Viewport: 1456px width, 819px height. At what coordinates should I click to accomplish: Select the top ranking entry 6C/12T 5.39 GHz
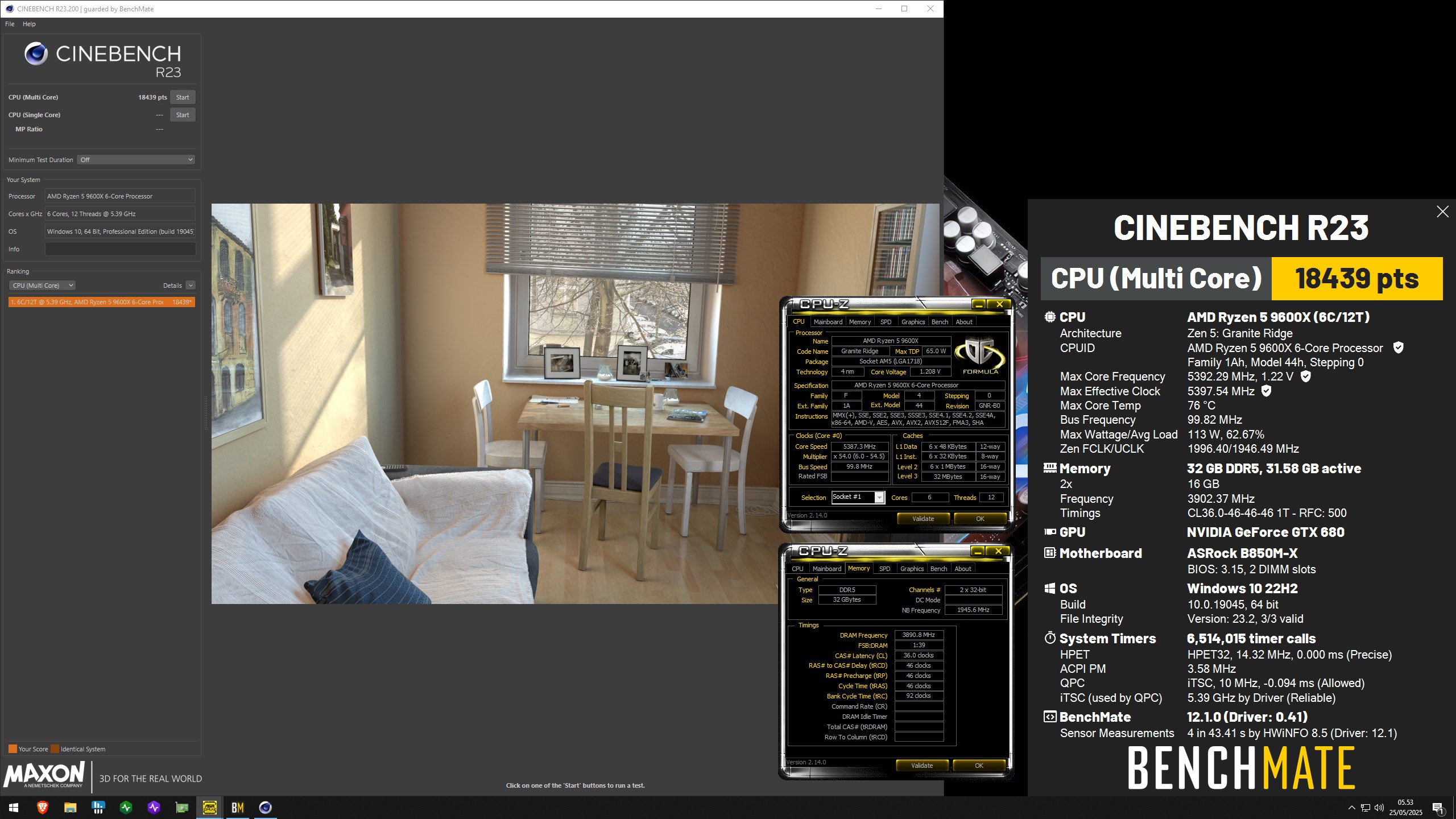point(102,302)
